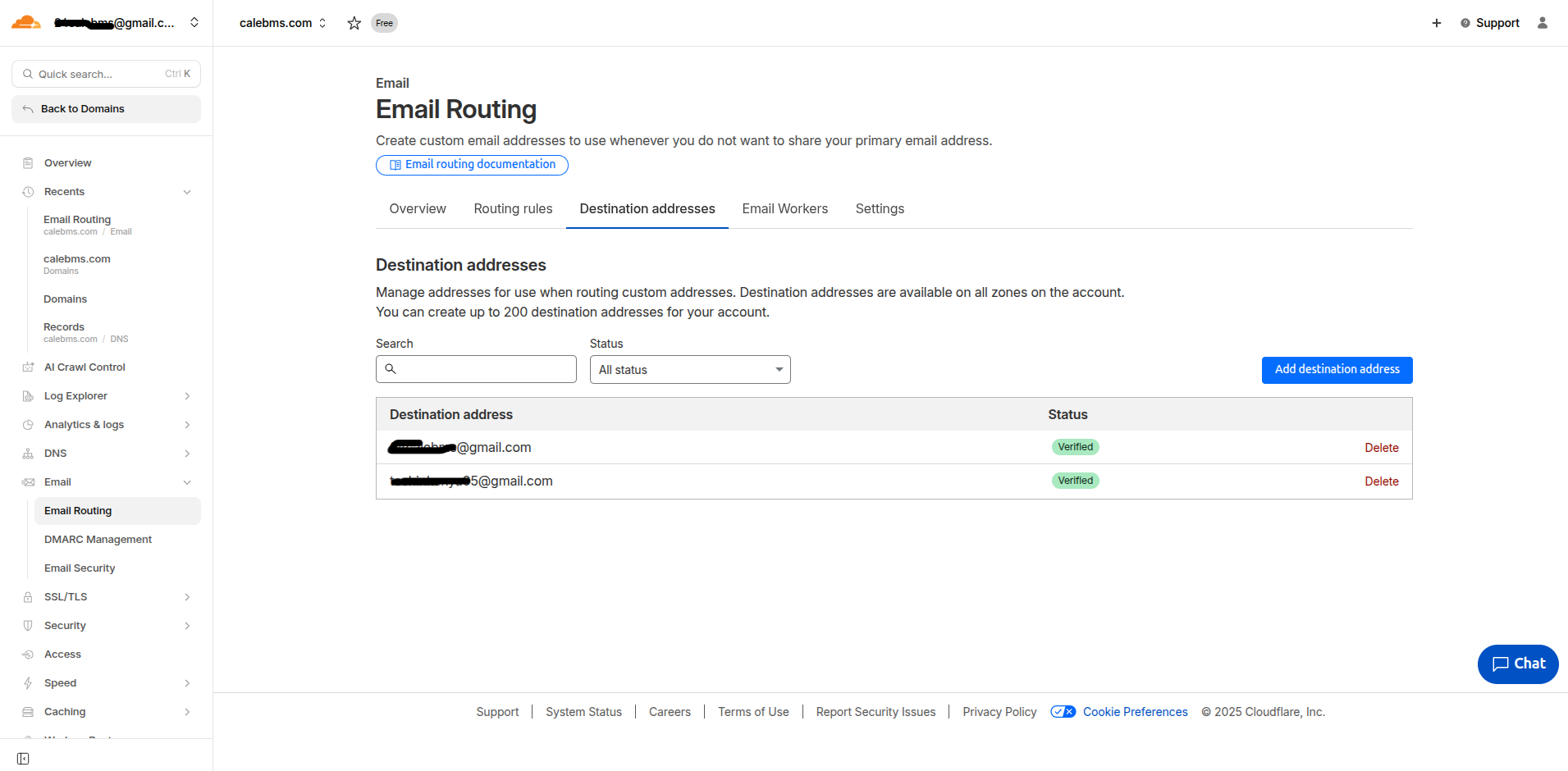The width and height of the screenshot is (1568, 771).
Task: Delete the 5@gmail.com destination address
Action: coord(1382,481)
